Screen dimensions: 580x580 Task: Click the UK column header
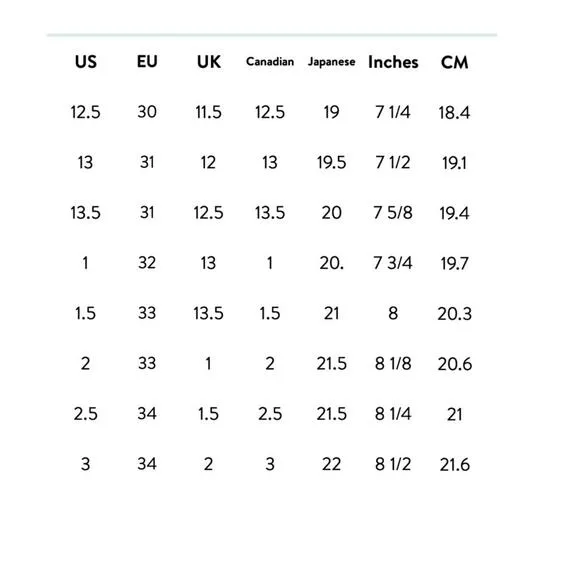pos(209,62)
